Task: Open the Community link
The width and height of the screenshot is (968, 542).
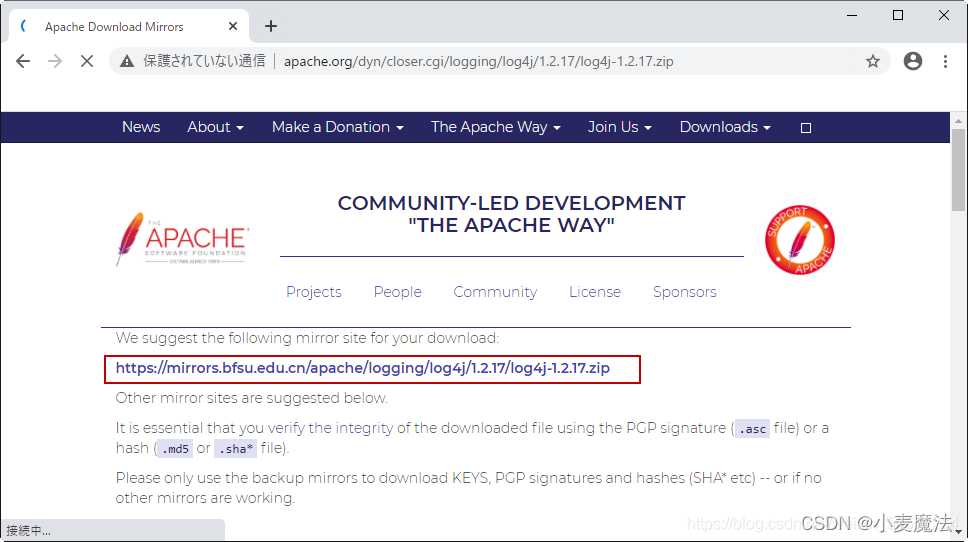Action: [495, 292]
